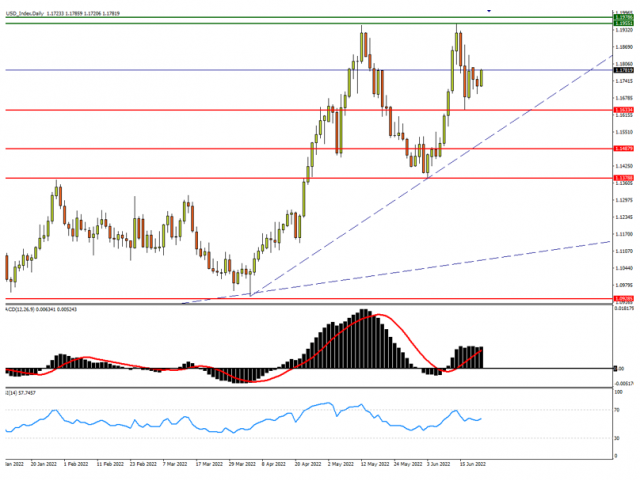Select the red 1.14879 support line label
Viewport: 640px width, 480px height.
click(x=625, y=149)
